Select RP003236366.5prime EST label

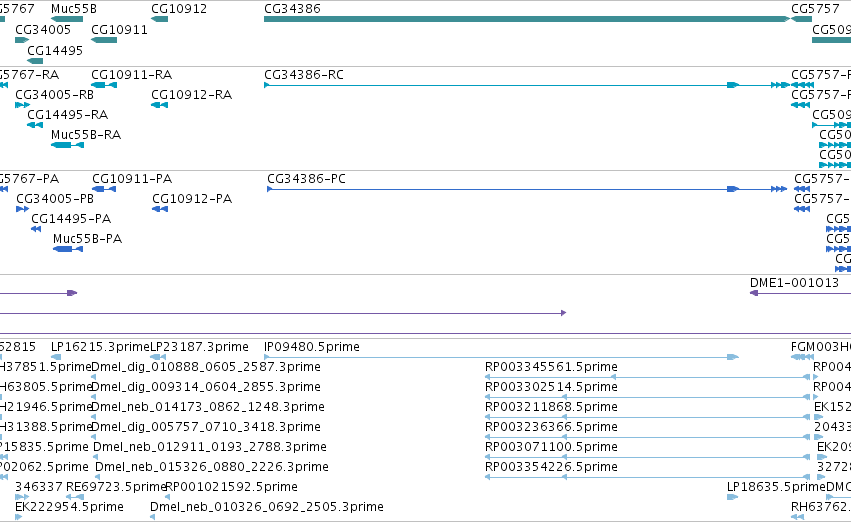[551, 427]
